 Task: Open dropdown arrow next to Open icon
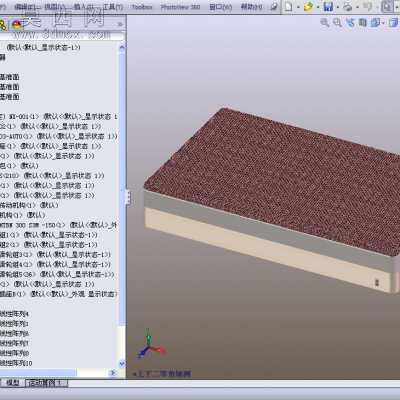click(318, 7)
